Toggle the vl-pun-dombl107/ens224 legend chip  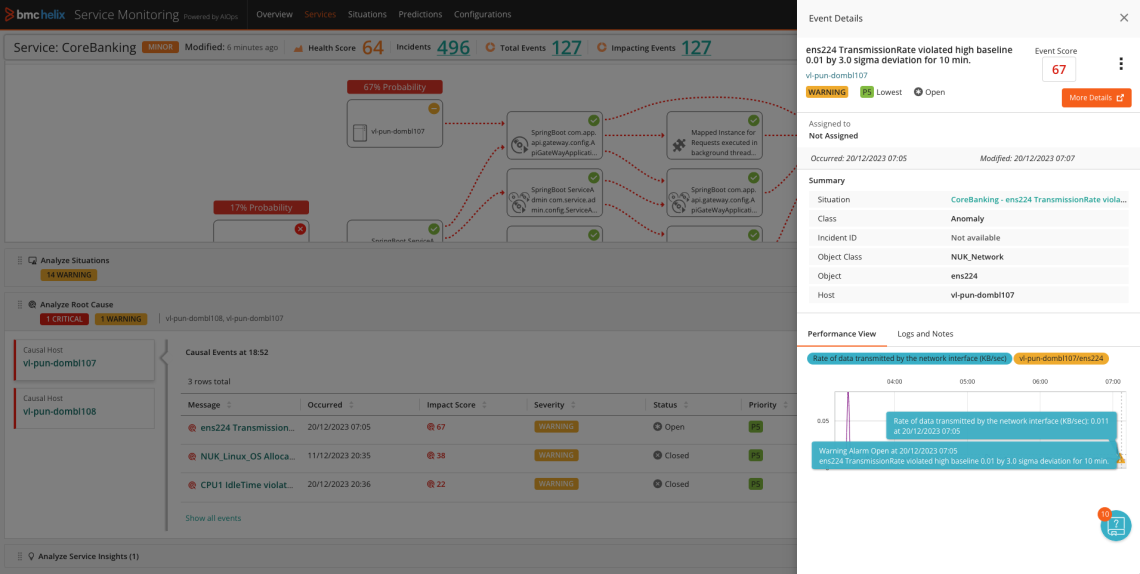[1061, 358]
